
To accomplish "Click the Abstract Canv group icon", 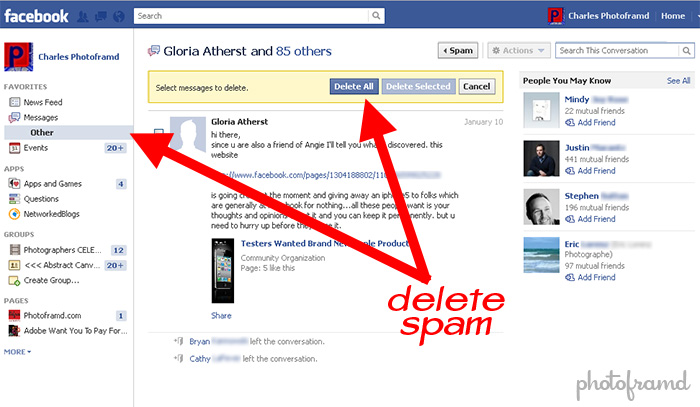I will [15, 265].
